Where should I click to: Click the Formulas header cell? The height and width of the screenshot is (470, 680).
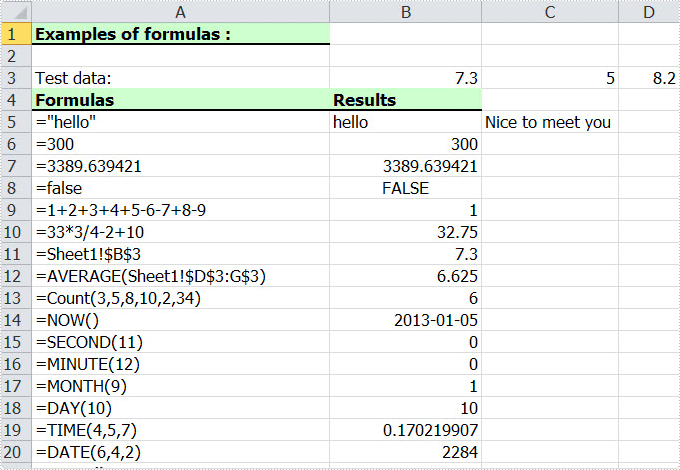tap(180, 100)
